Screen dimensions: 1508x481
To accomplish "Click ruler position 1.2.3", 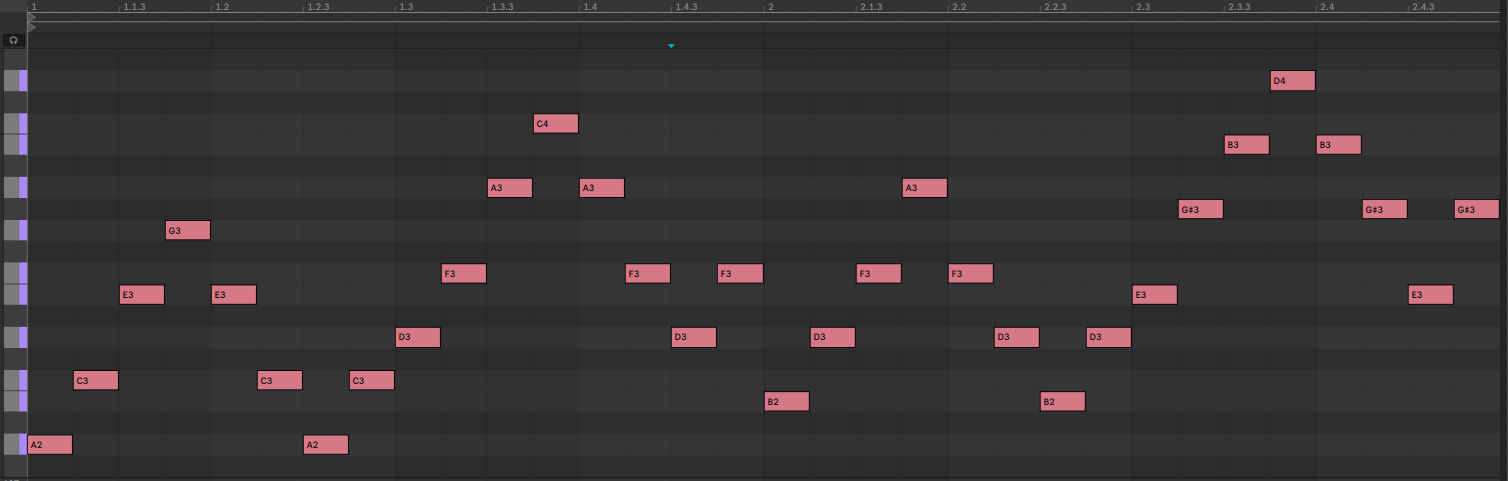I will pyautogui.click(x=318, y=7).
